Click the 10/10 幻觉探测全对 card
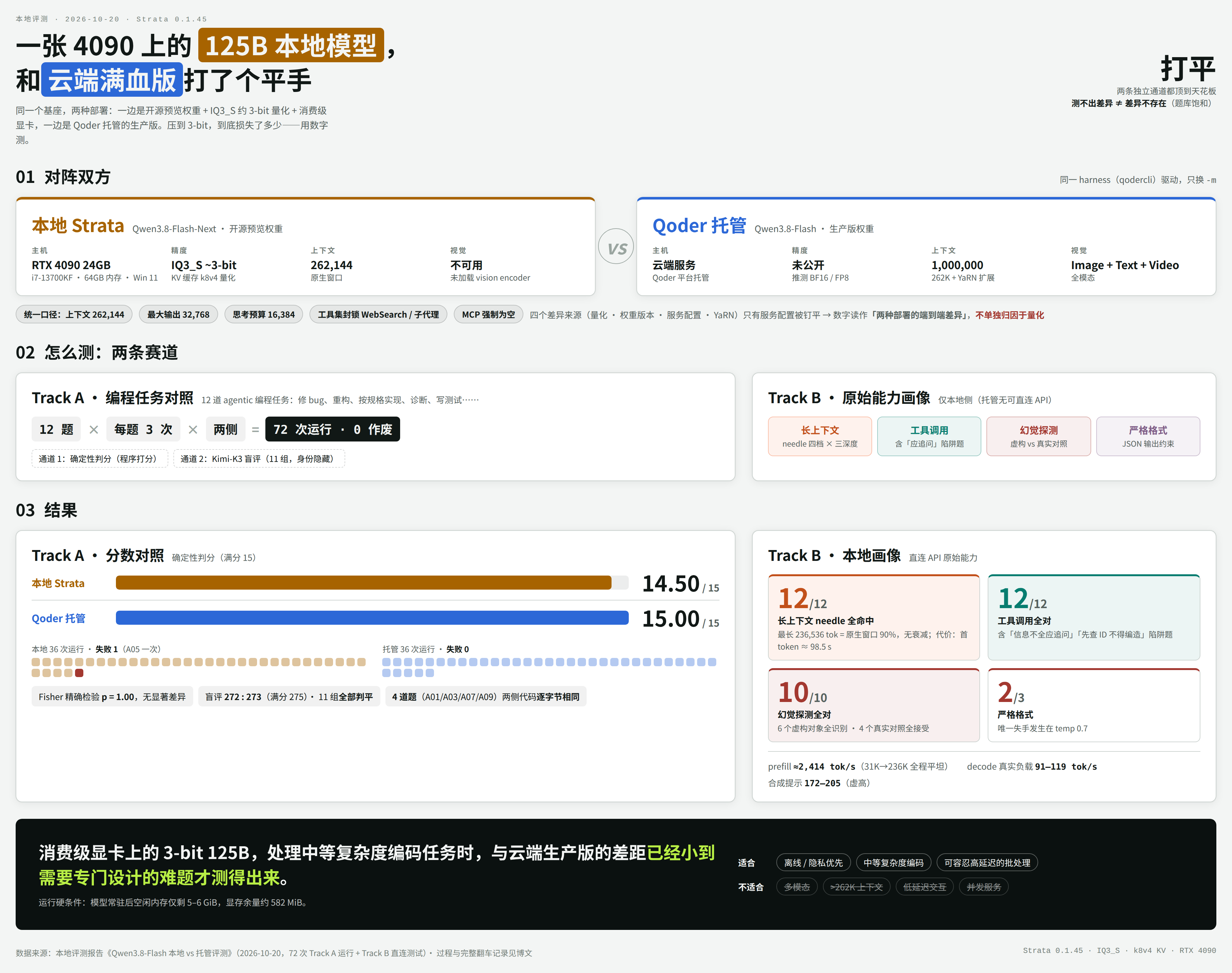The image size is (1232, 973). (x=874, y=705)
